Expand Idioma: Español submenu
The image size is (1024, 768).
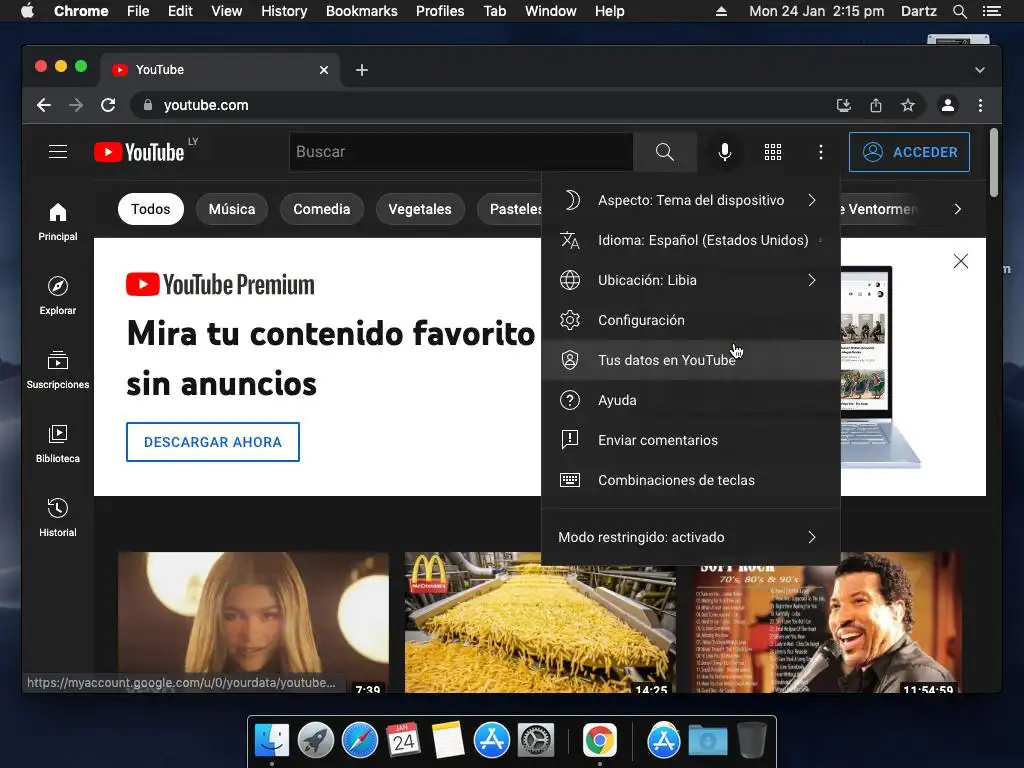(691, 240)
